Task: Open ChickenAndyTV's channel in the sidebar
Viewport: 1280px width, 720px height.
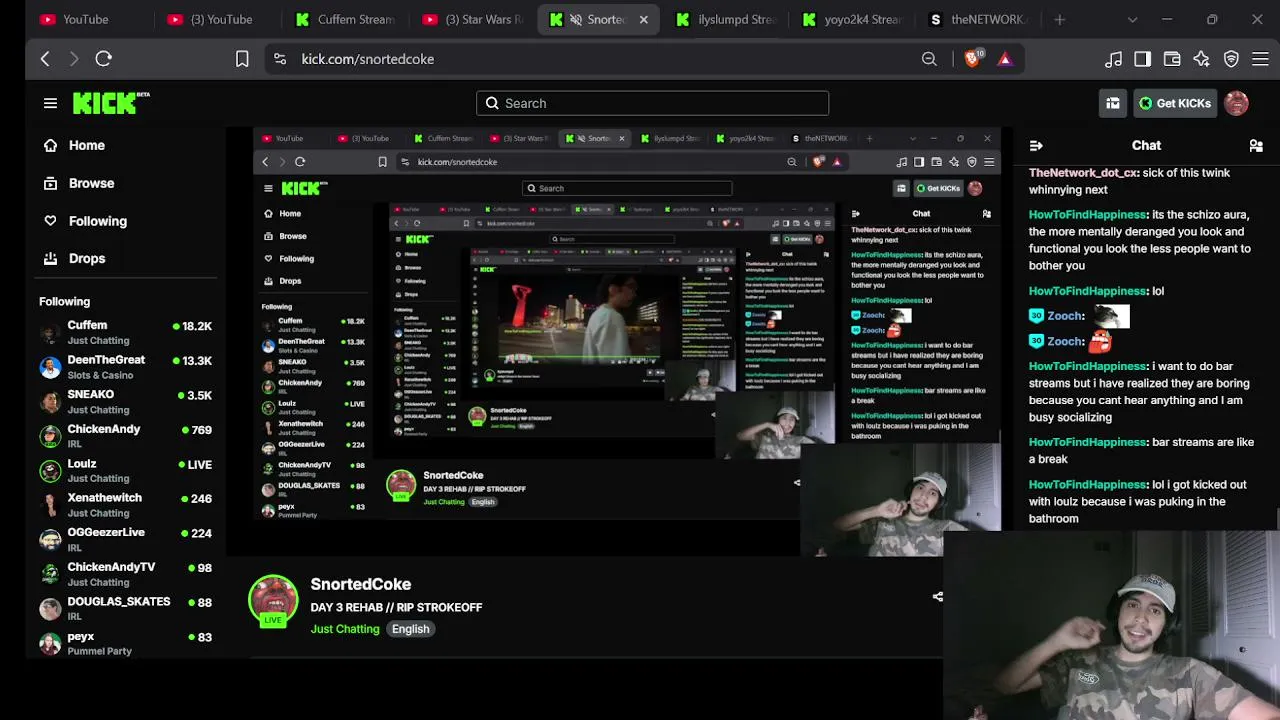Action: point(125,574)
